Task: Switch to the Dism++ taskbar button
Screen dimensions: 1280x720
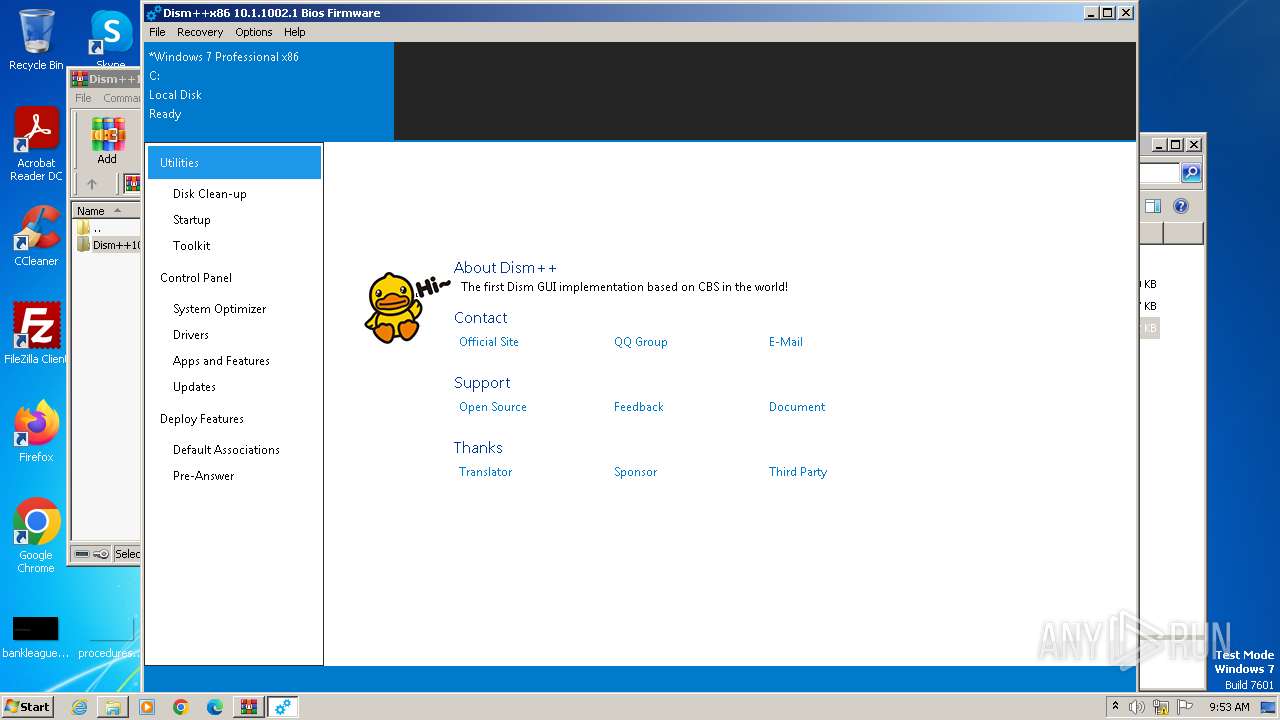Action: click(283, 707)
